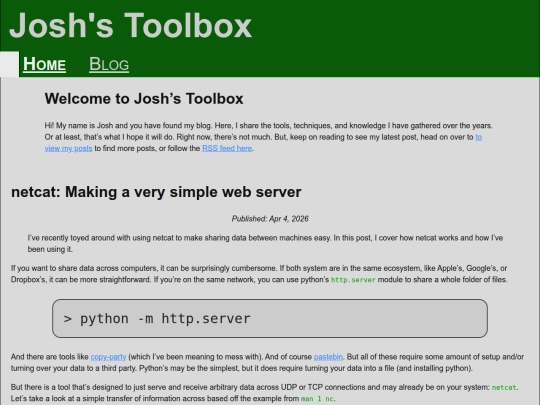Image resolution: width=540 pixels, height=405 pixels.
Task: Open the Blog navigation tab
Action: point(109,64)
